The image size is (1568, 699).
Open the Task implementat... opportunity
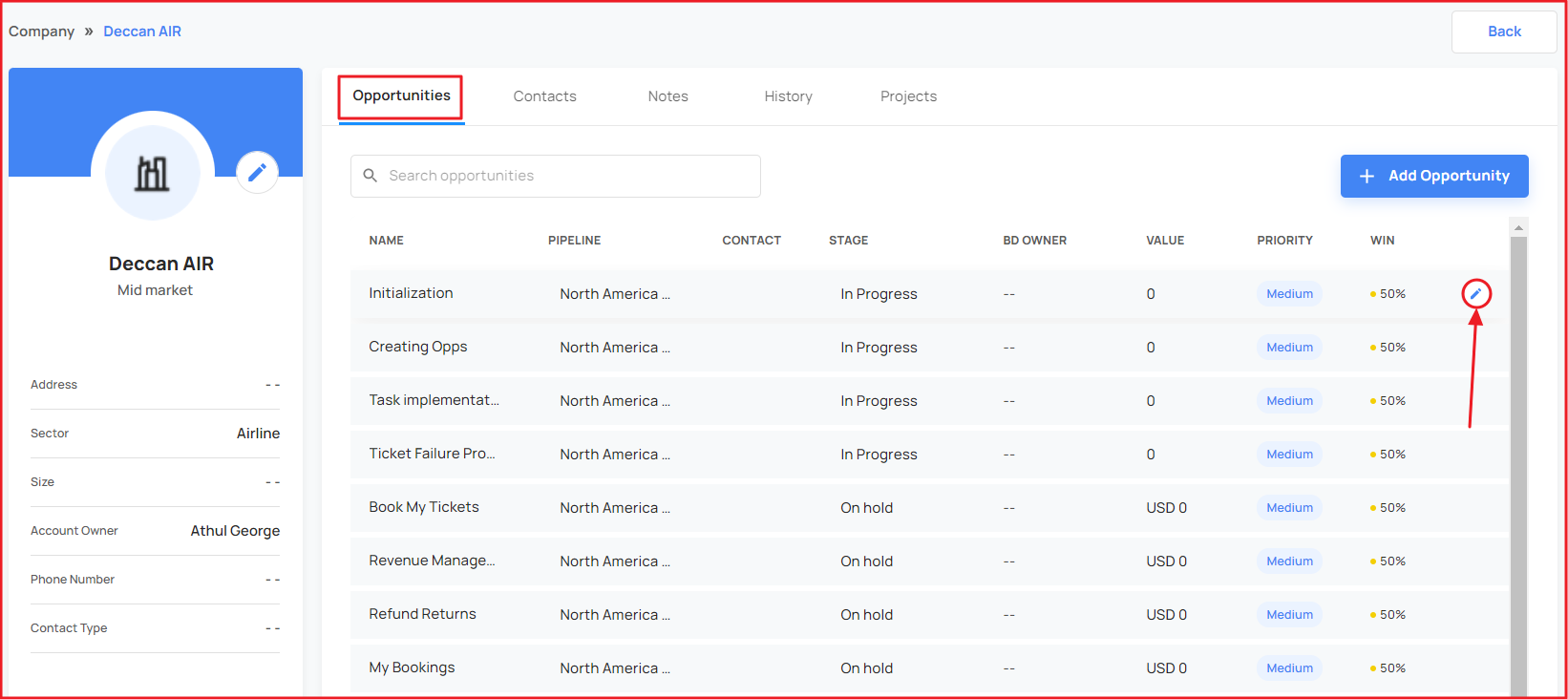[x=434, y=400]
